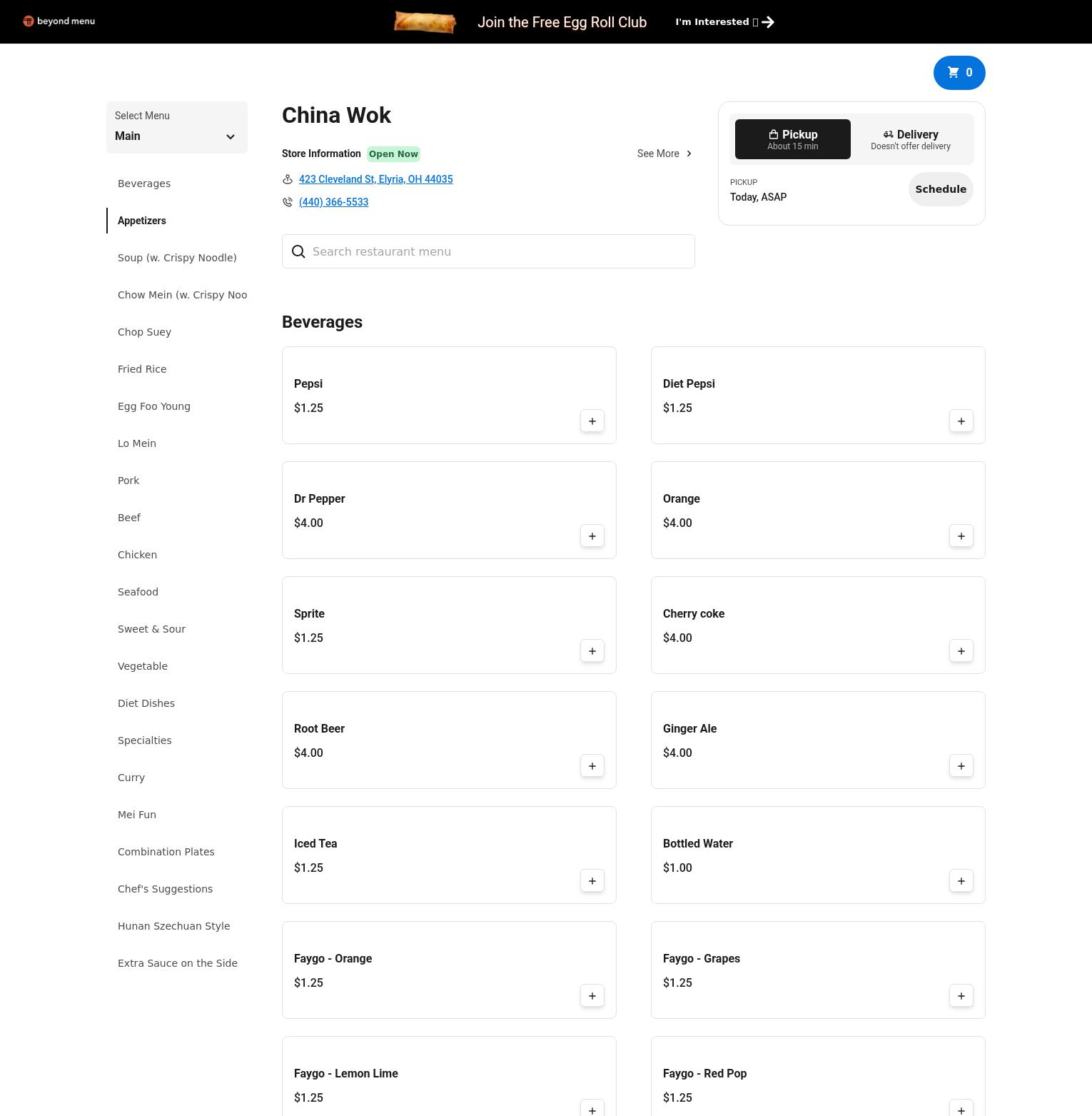Open the Select Menu dropdown
Image resolution: width=1092 pixels, height=1116 pixels.
pos(177,127)
